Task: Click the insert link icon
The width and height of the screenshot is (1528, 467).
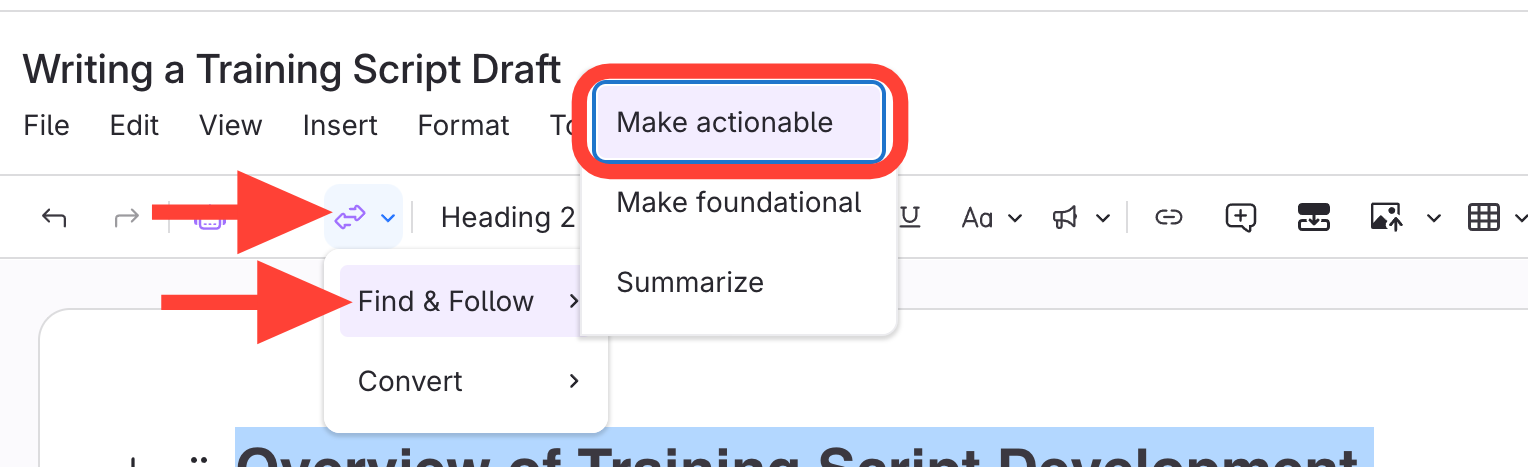Action: pyautogui.click(x=1168, y=217)
